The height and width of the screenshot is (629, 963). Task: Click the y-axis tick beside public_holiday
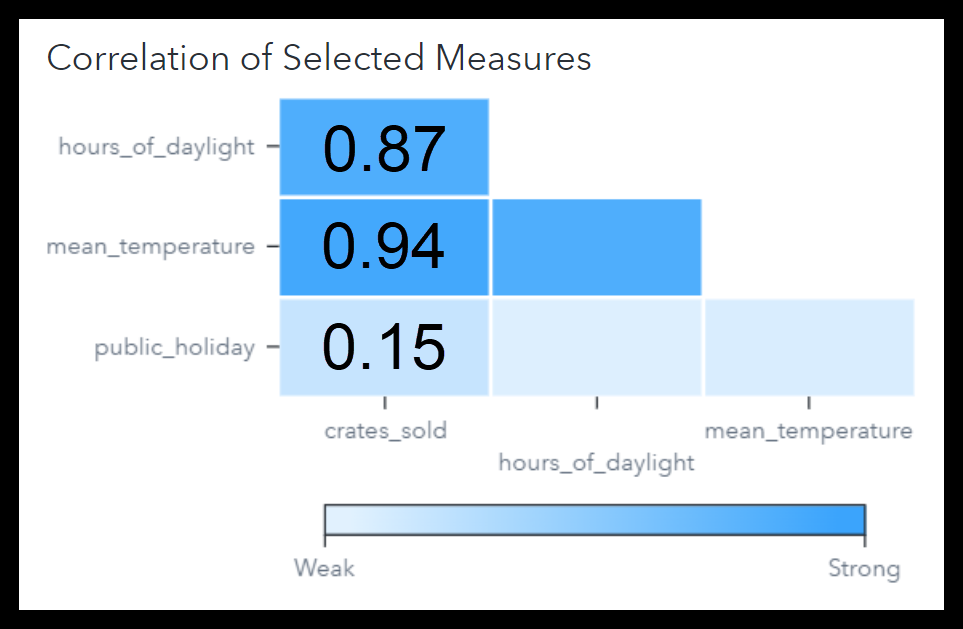coord(272,348)
